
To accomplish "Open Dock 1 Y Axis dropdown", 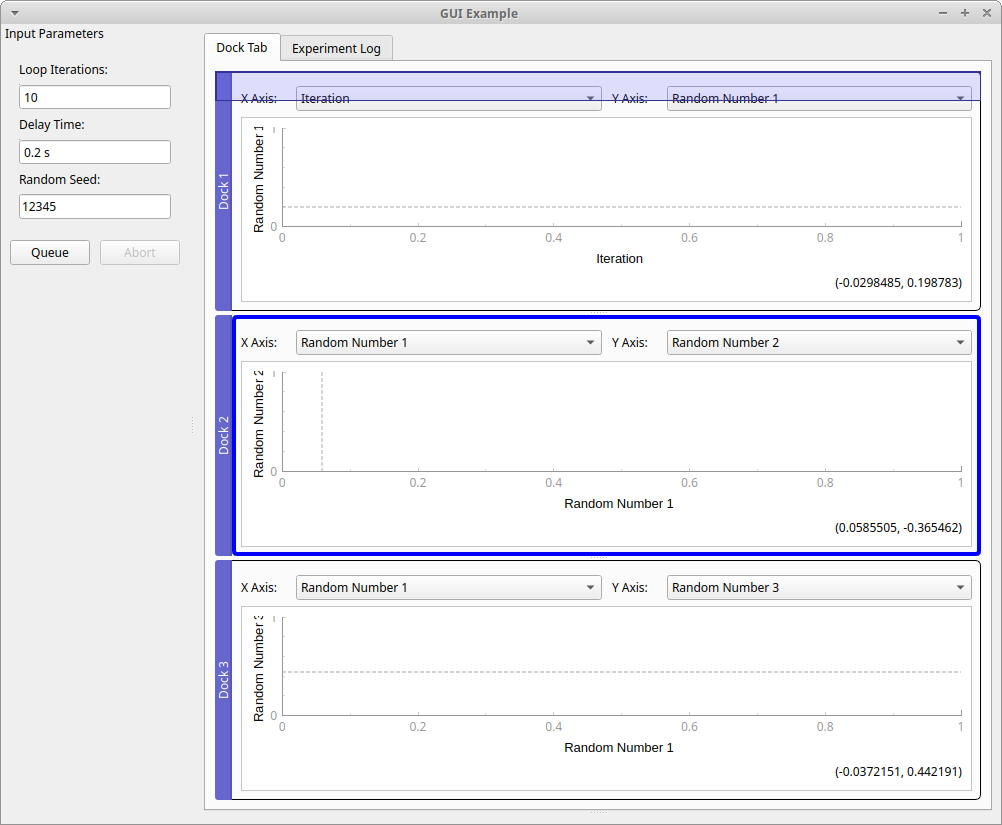I will [x=818, y=98].
